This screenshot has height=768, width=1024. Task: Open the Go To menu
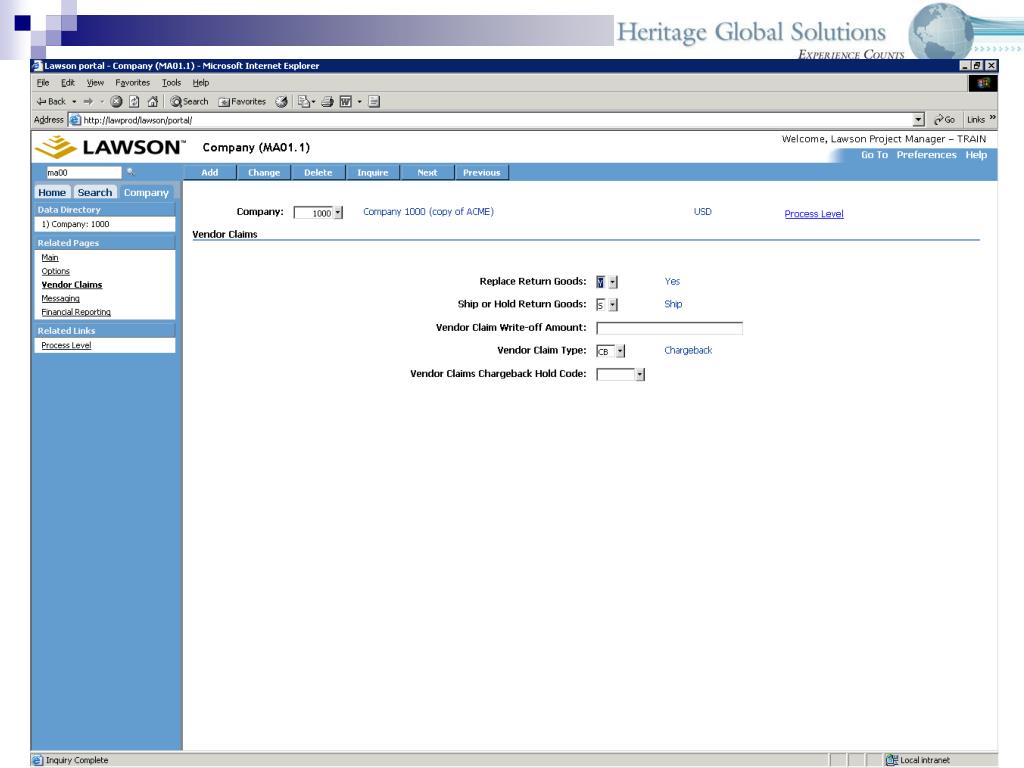pos(874,155)
